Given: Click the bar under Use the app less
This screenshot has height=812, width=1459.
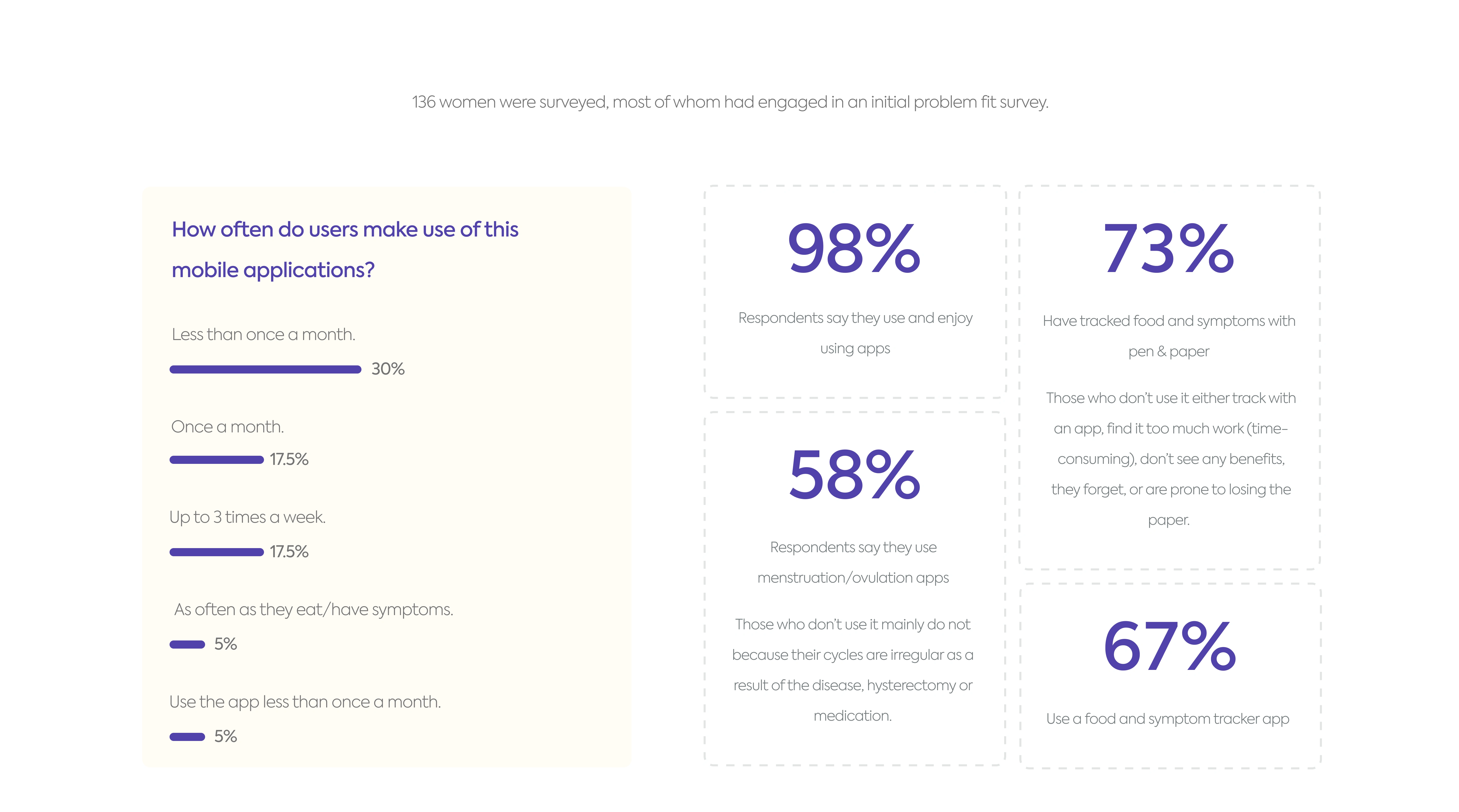Looking at the screenshot, I should pyautogui.click(x=187, y=737).
